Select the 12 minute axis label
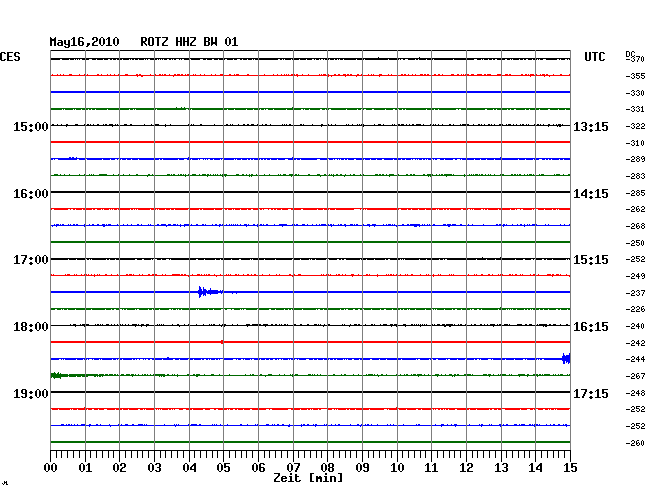This screenshot has width=650, height=494. point(466,468)
